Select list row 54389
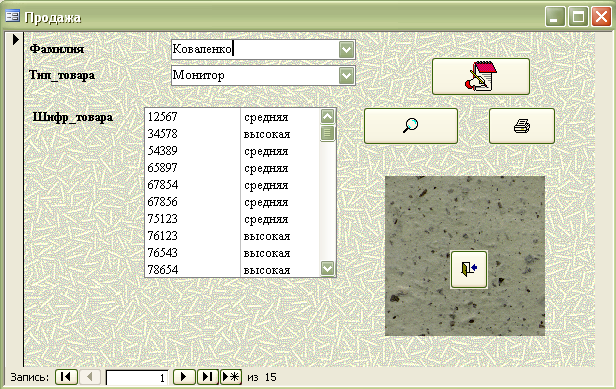The image size is (616, 389). [232, 150]
